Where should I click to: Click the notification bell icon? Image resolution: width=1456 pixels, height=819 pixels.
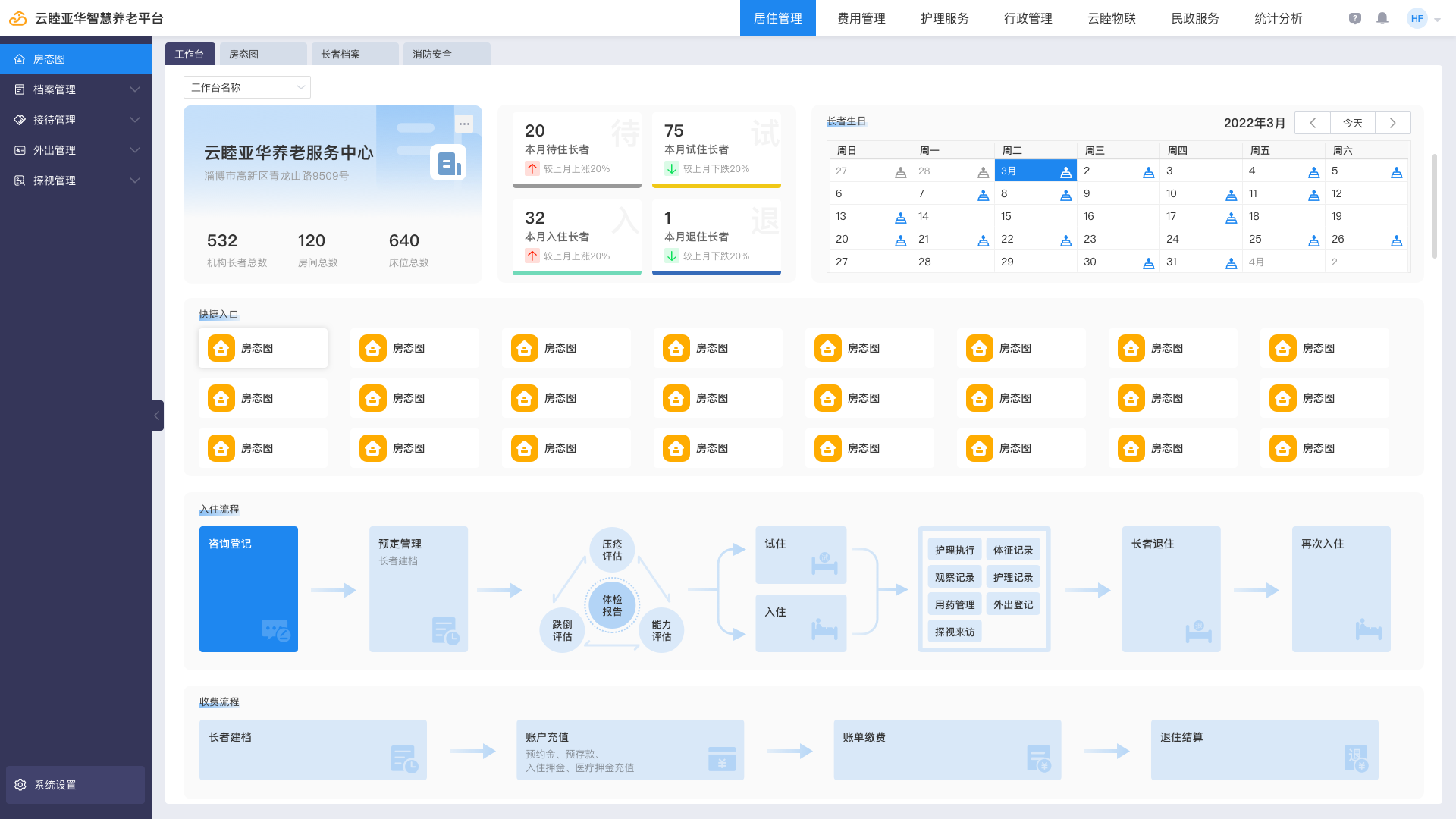click(1382, 18)
